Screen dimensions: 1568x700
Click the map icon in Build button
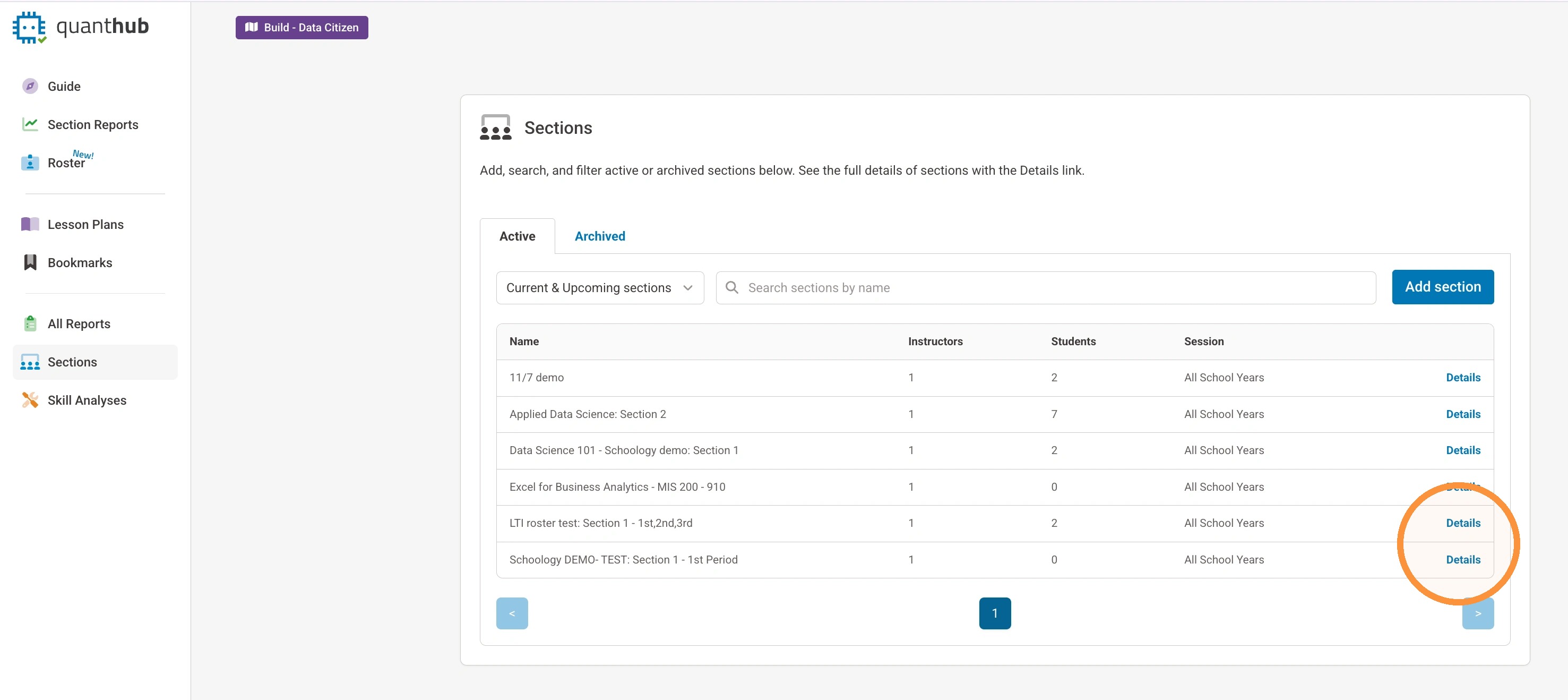[252, 28]
